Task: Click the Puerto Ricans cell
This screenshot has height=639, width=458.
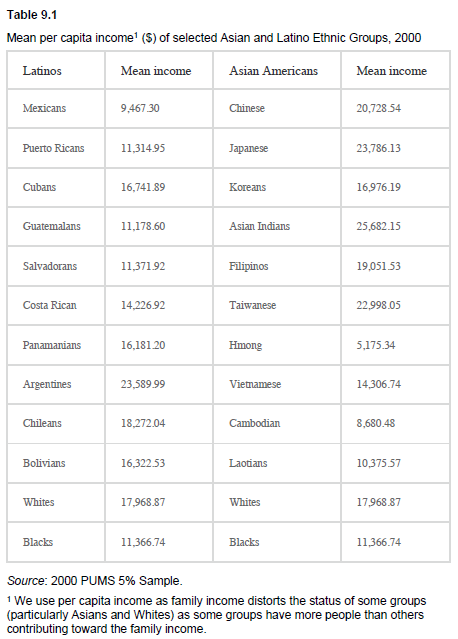Action: [x=53, y=148]
